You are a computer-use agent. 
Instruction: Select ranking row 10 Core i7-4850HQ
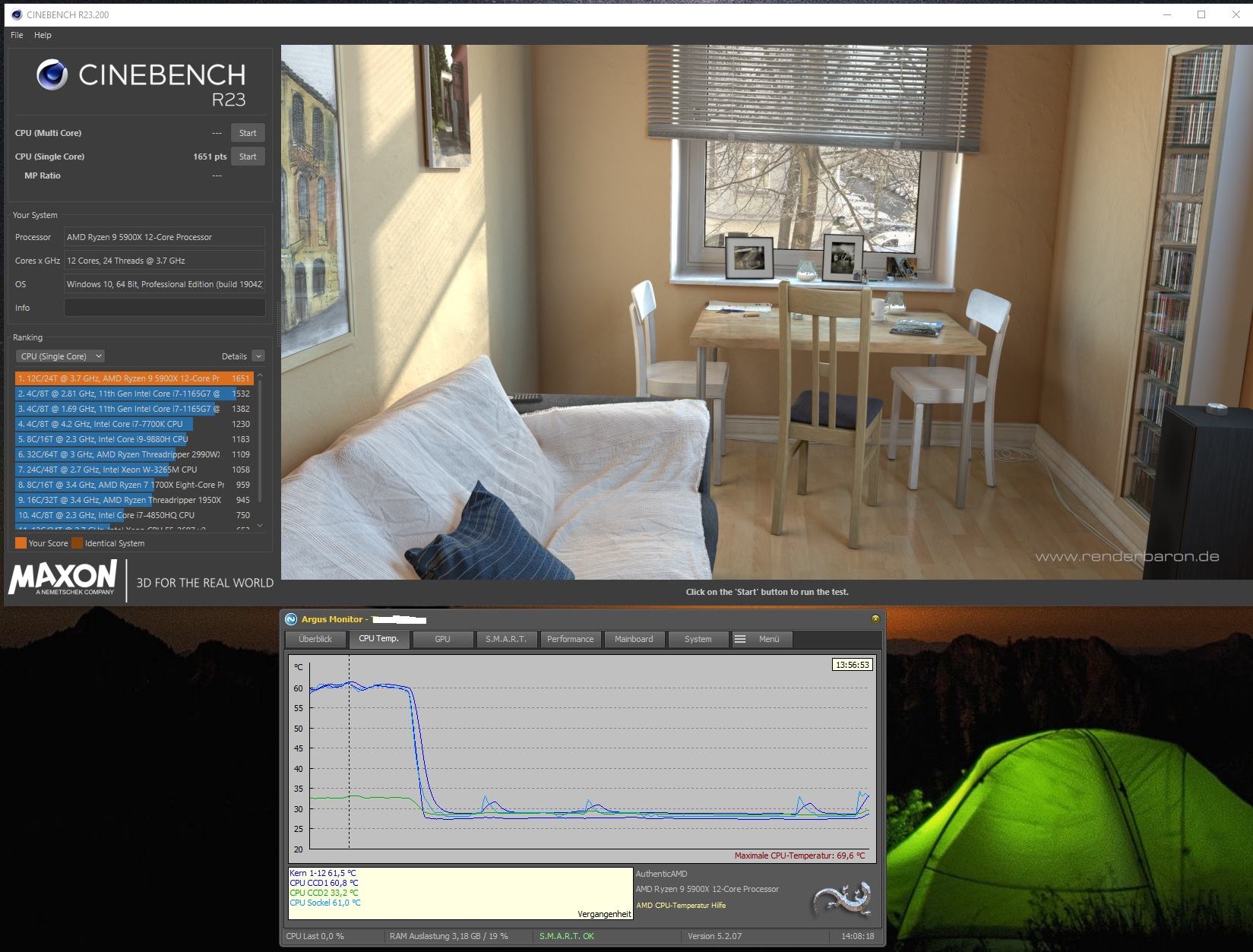click(x=134, y=515)
